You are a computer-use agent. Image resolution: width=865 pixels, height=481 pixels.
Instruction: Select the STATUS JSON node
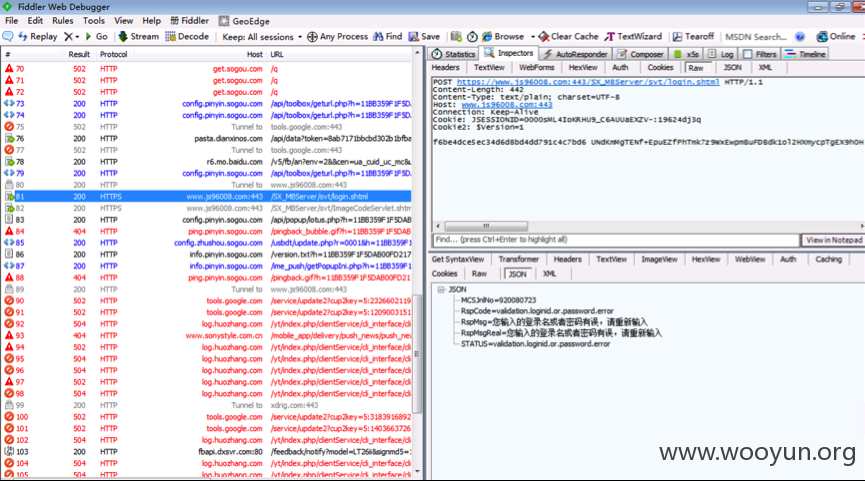pos(535,344)
